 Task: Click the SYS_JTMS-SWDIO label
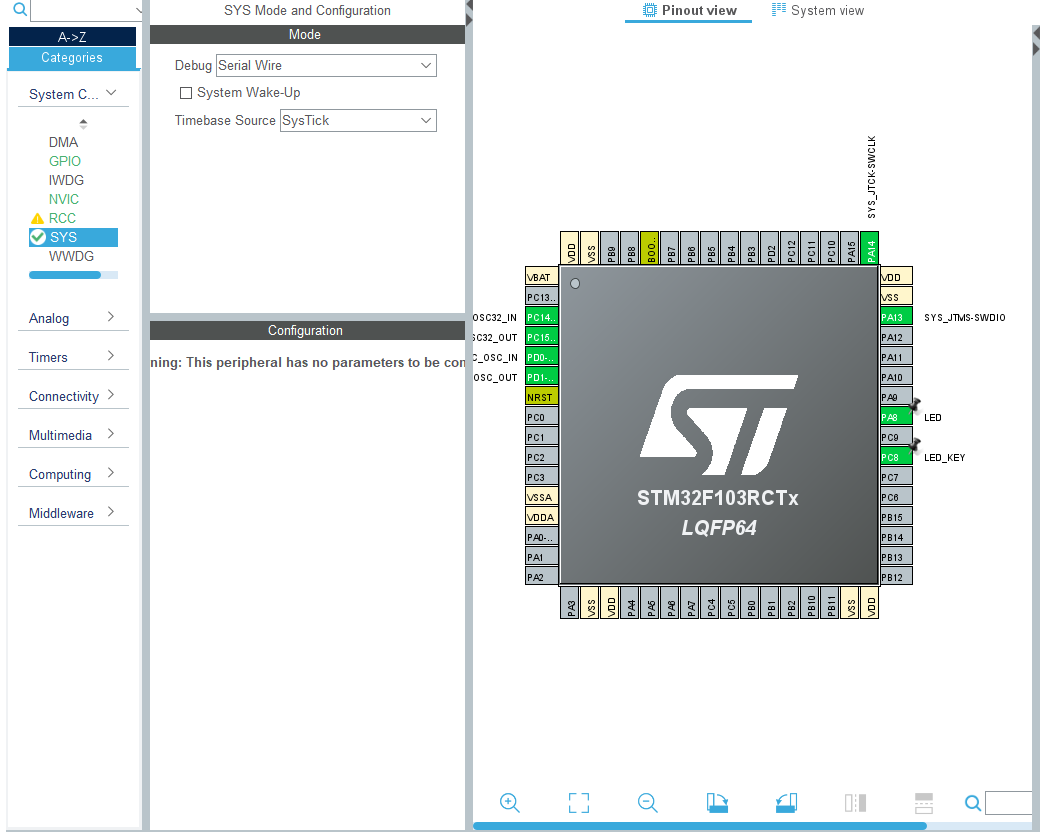click(x=964, y=317)
